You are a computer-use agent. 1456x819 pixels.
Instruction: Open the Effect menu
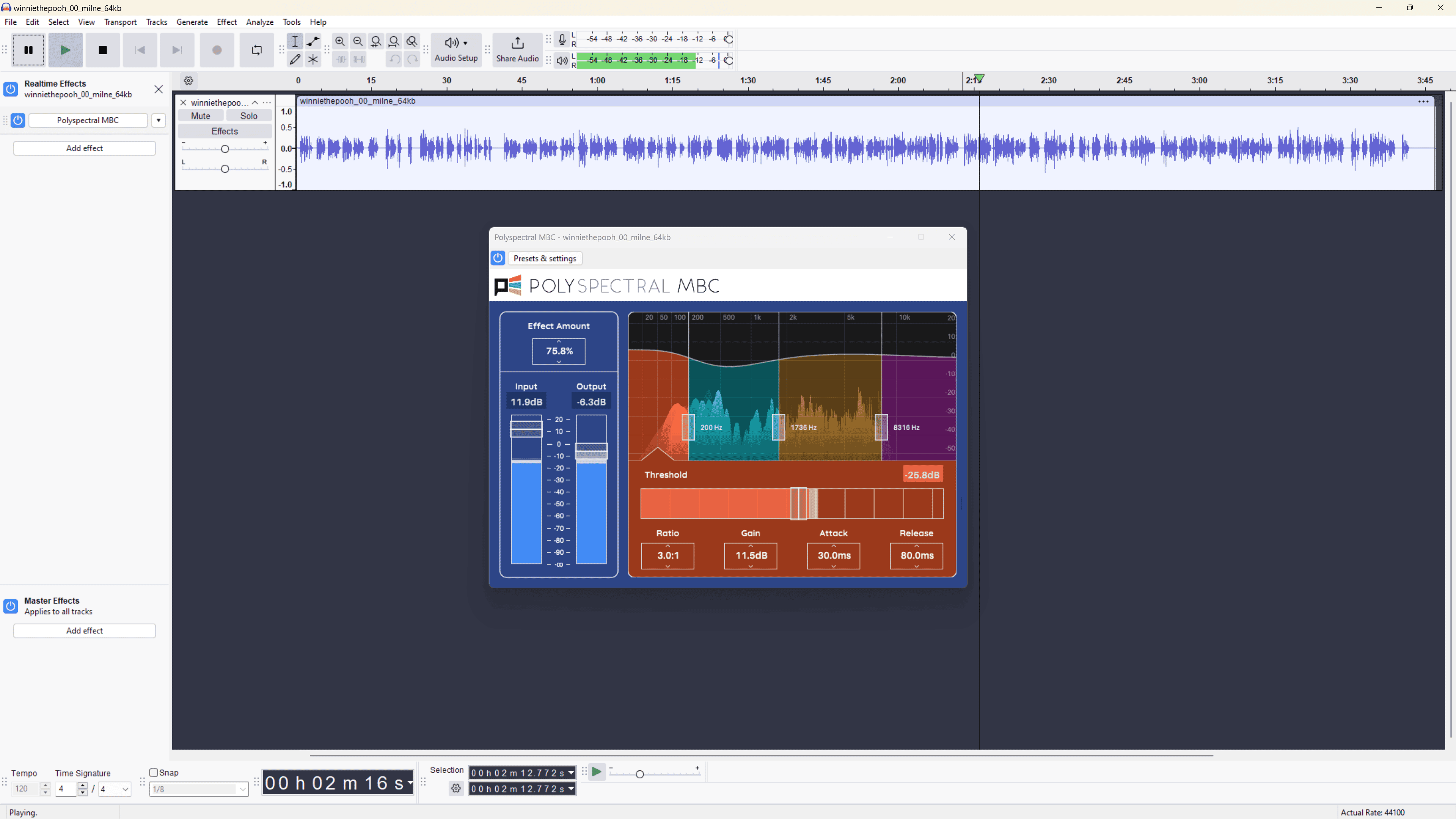[x=227, y=22]
